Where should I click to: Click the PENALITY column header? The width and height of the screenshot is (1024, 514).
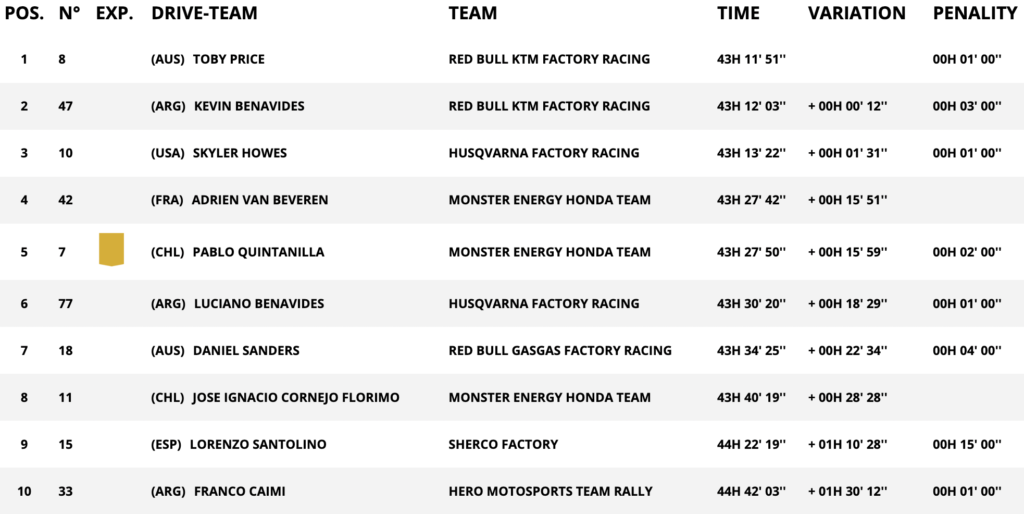coord(975,14)
